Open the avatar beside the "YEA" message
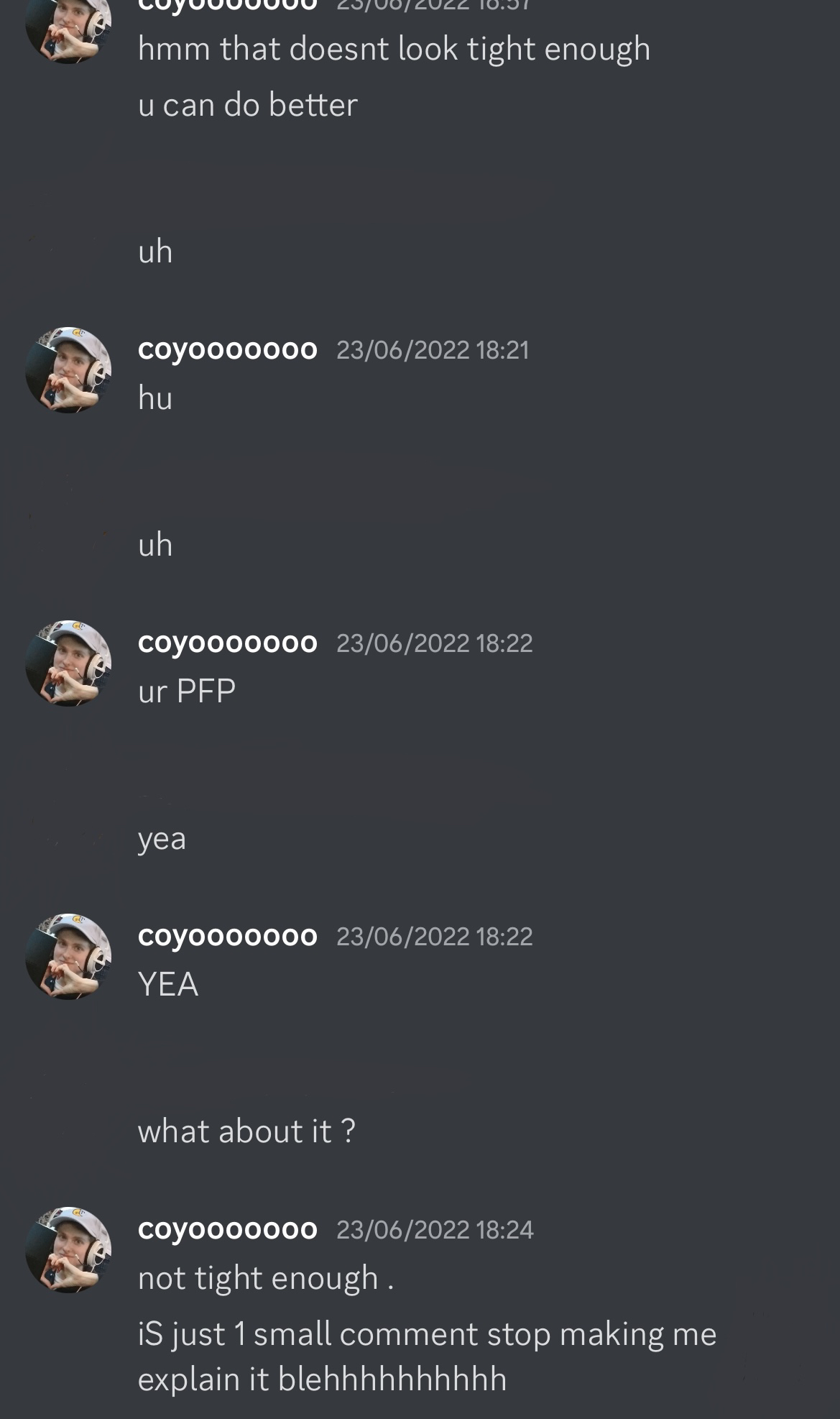840x1419 pixels. click(68, 957)
